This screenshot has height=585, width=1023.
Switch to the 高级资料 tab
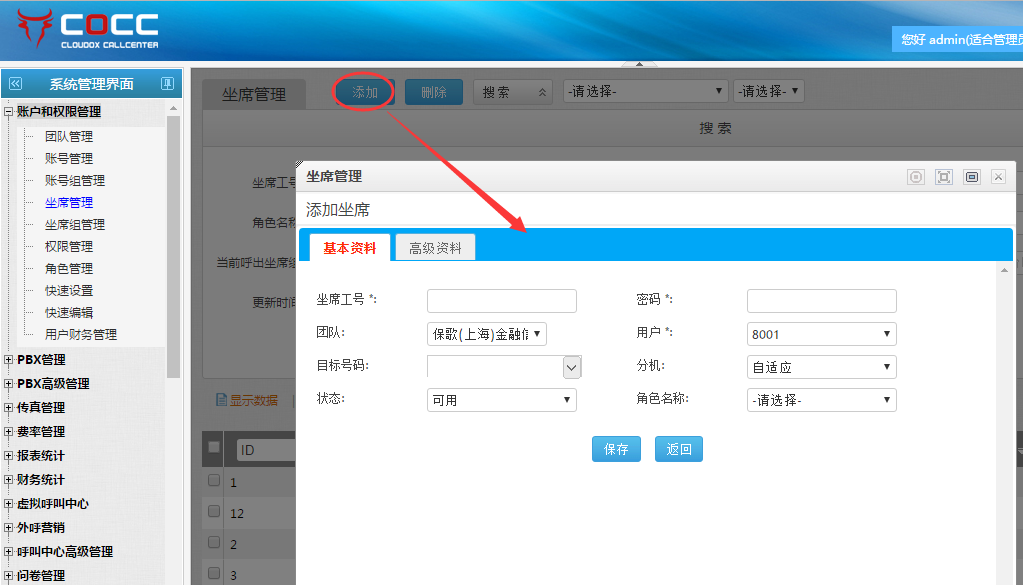[435, 248]
